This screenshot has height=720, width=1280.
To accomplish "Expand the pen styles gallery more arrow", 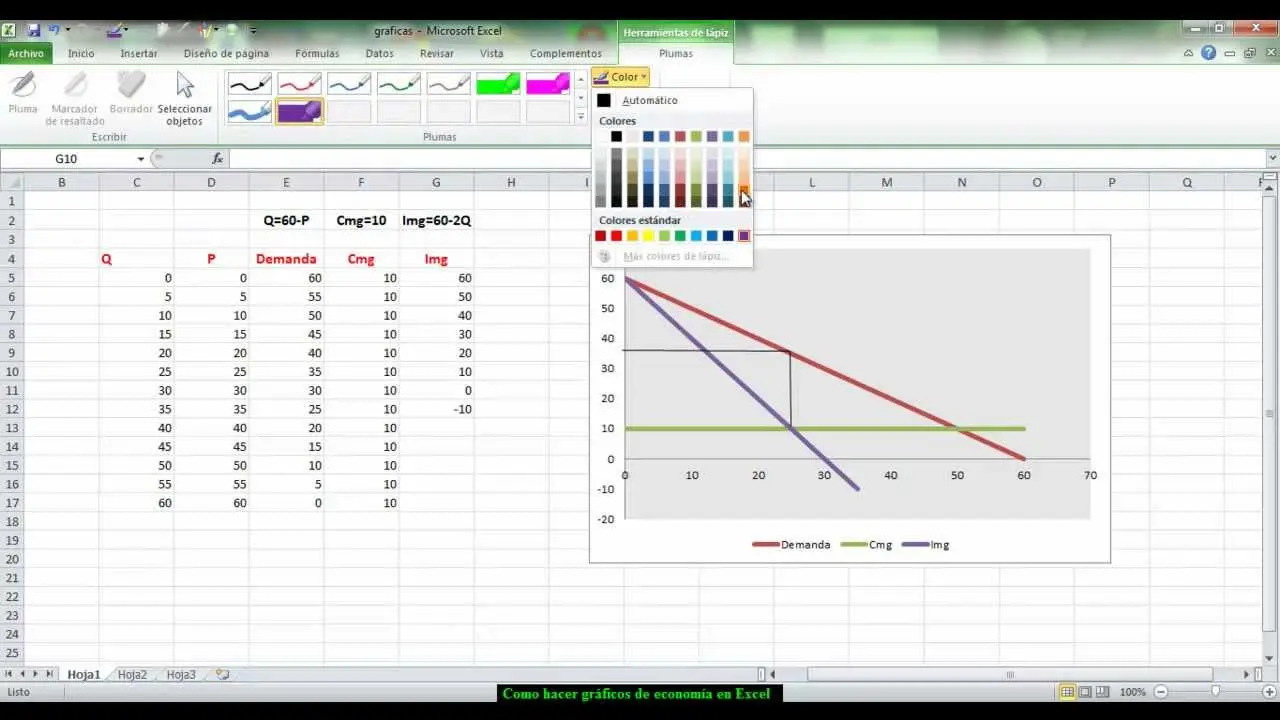I will (x=581, y=117).
